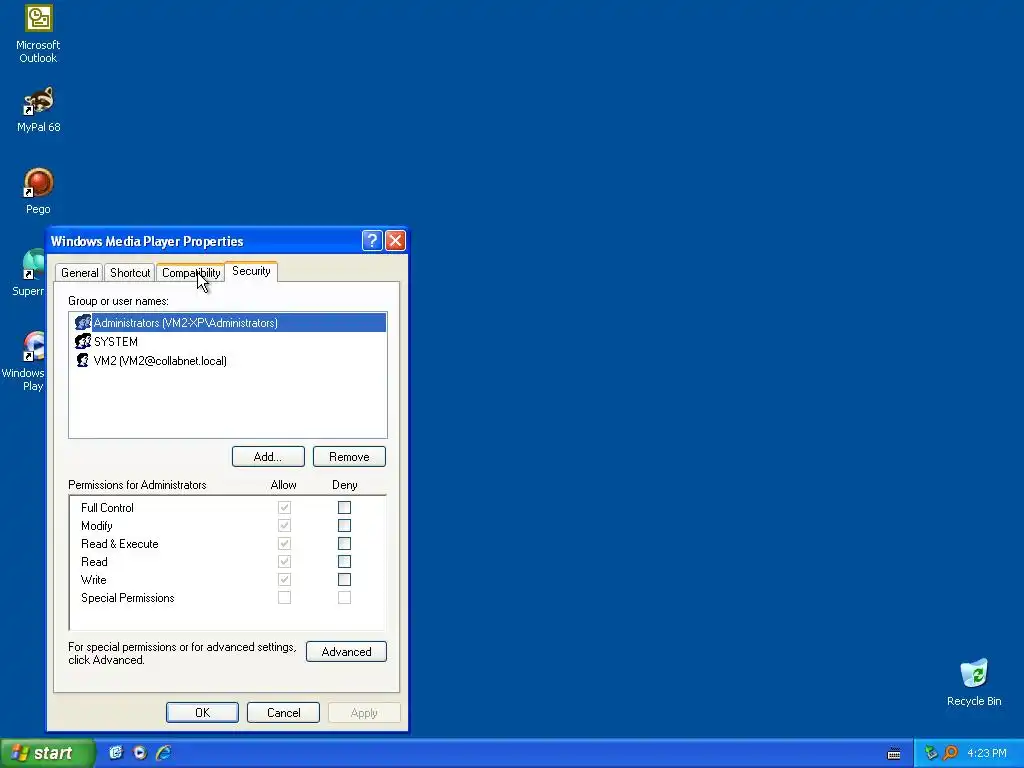The image size is (1024, 768).
Task: Click the Start button
Action: coord(47,753)
